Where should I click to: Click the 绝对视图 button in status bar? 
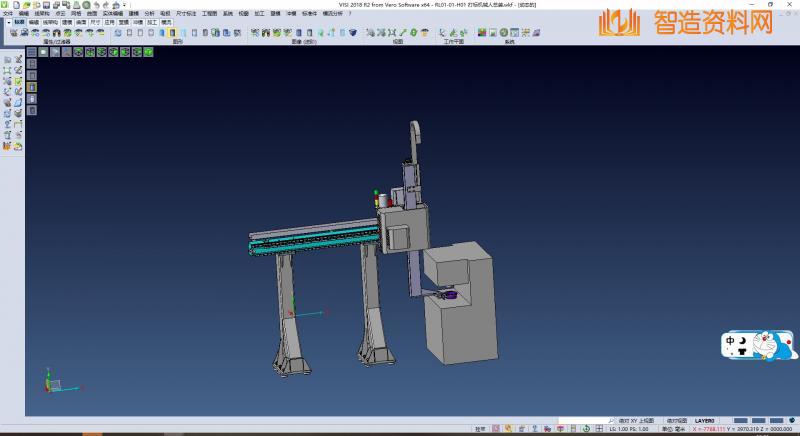point(676,421)
